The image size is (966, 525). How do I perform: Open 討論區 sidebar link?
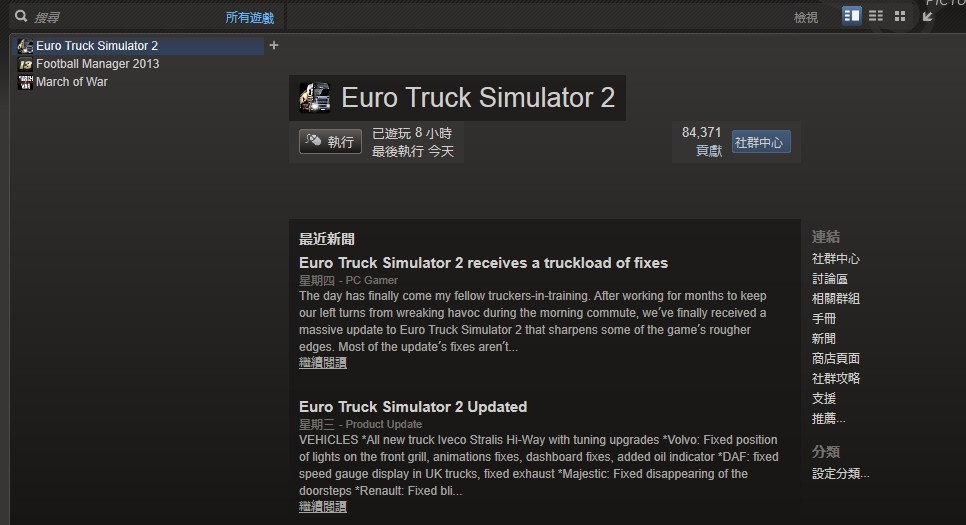coord(829,279)
